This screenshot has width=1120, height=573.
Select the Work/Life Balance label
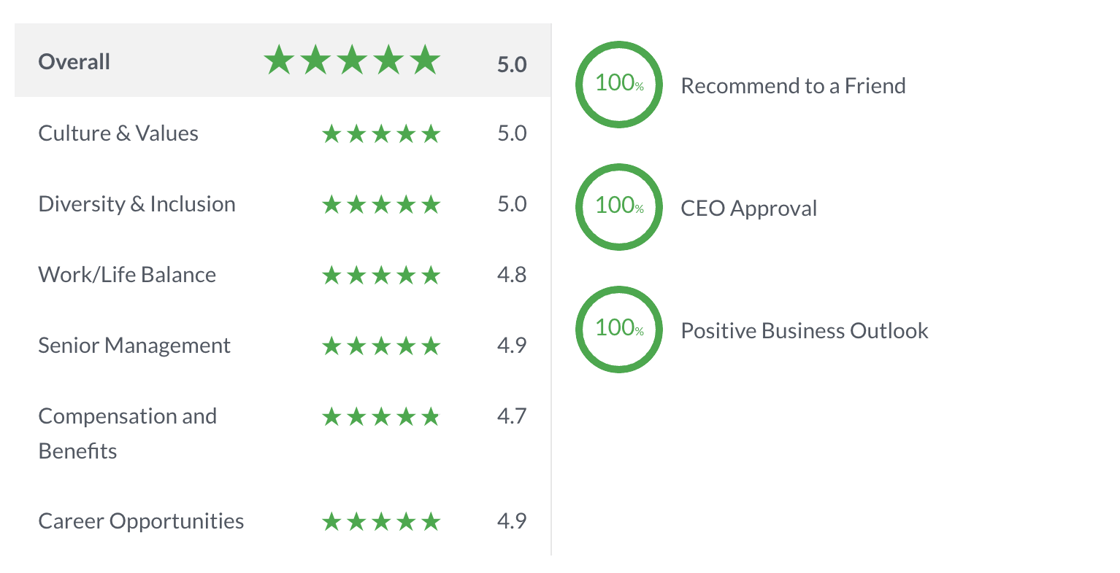[x=127, y=275]
